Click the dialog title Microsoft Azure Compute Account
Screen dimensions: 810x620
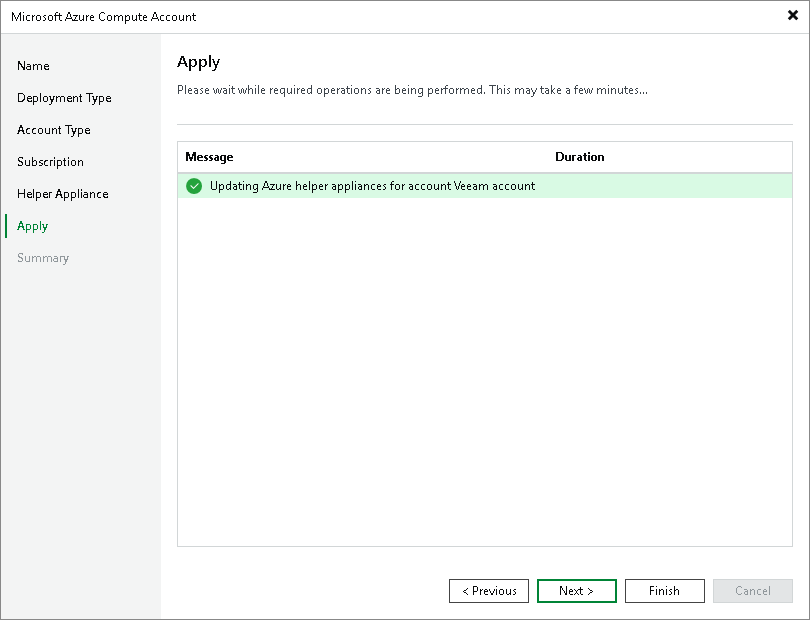[x=103, y=17]
